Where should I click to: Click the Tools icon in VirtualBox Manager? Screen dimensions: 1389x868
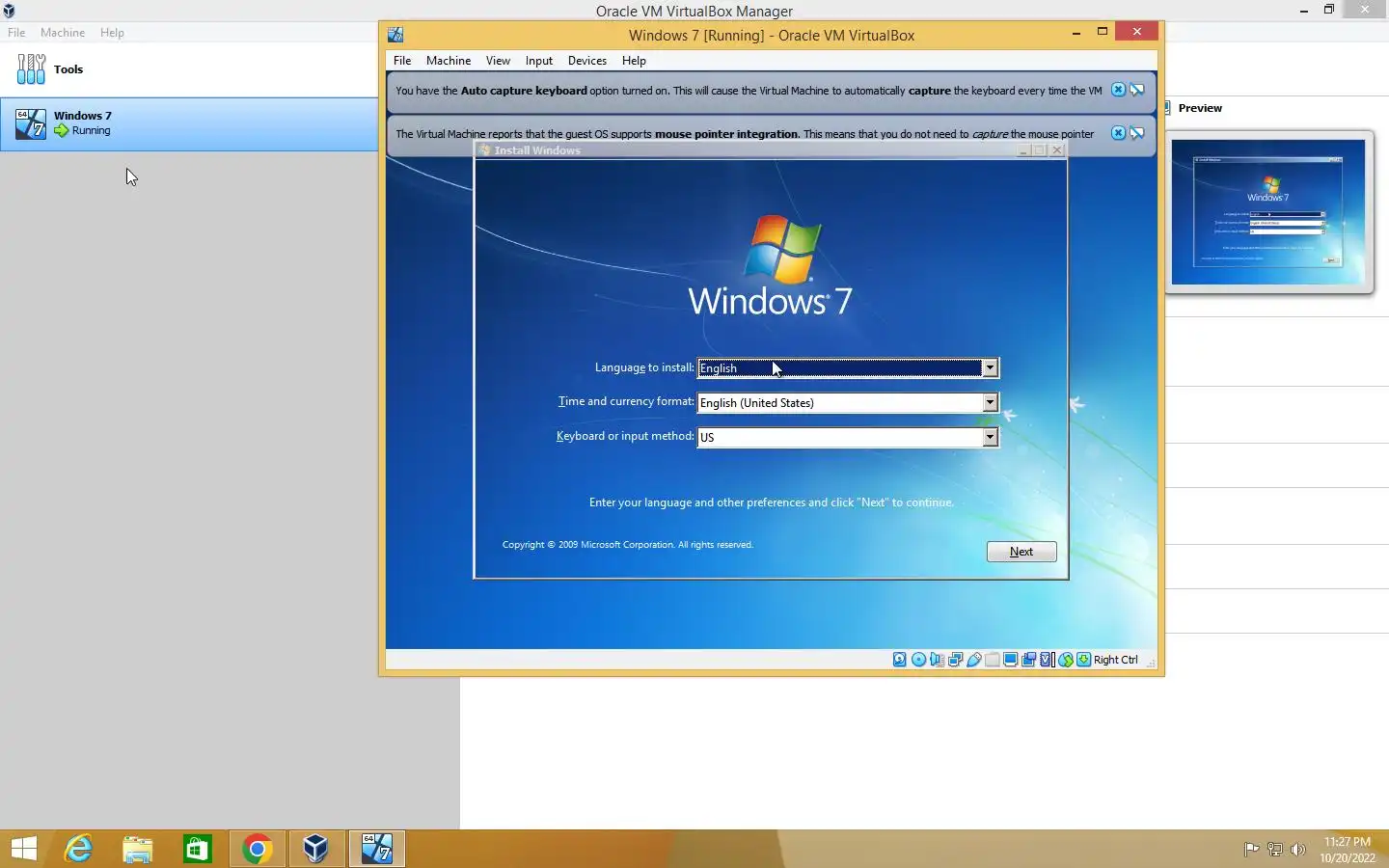(31, 68)
